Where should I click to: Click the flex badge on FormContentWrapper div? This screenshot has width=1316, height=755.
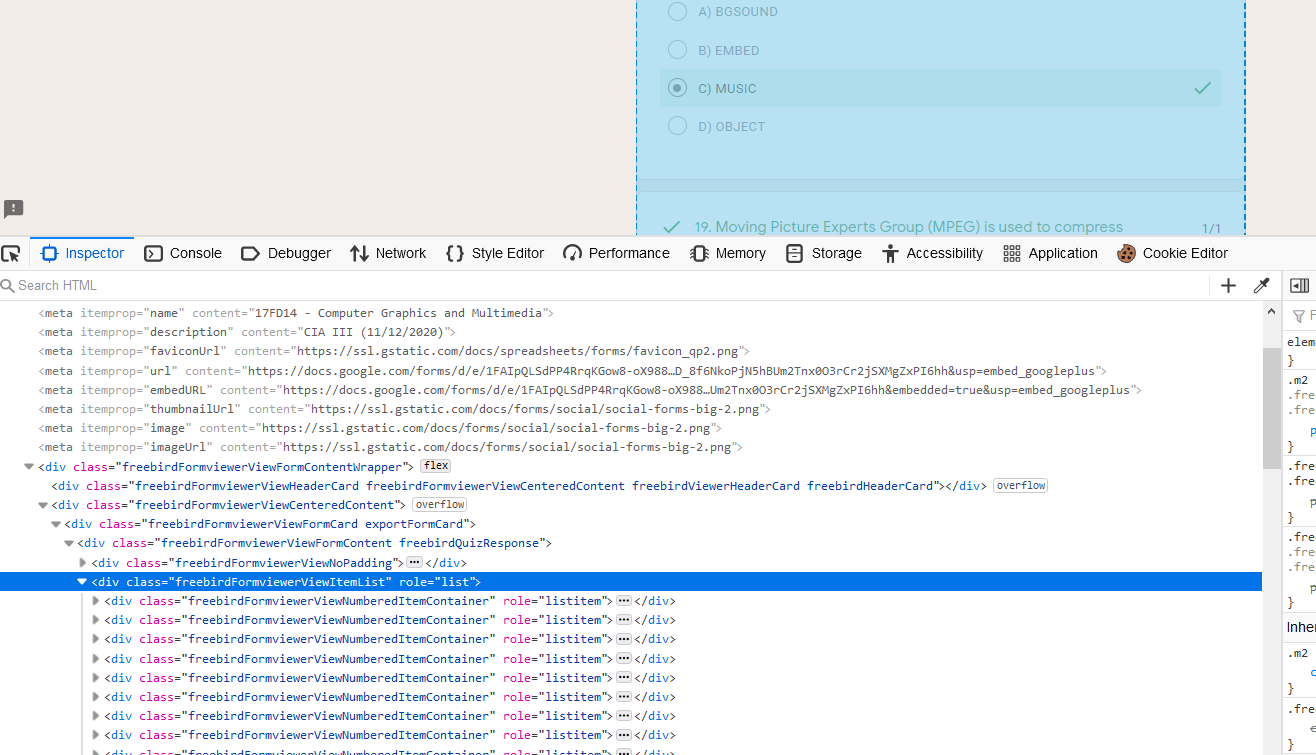click(x=435, y=466)
